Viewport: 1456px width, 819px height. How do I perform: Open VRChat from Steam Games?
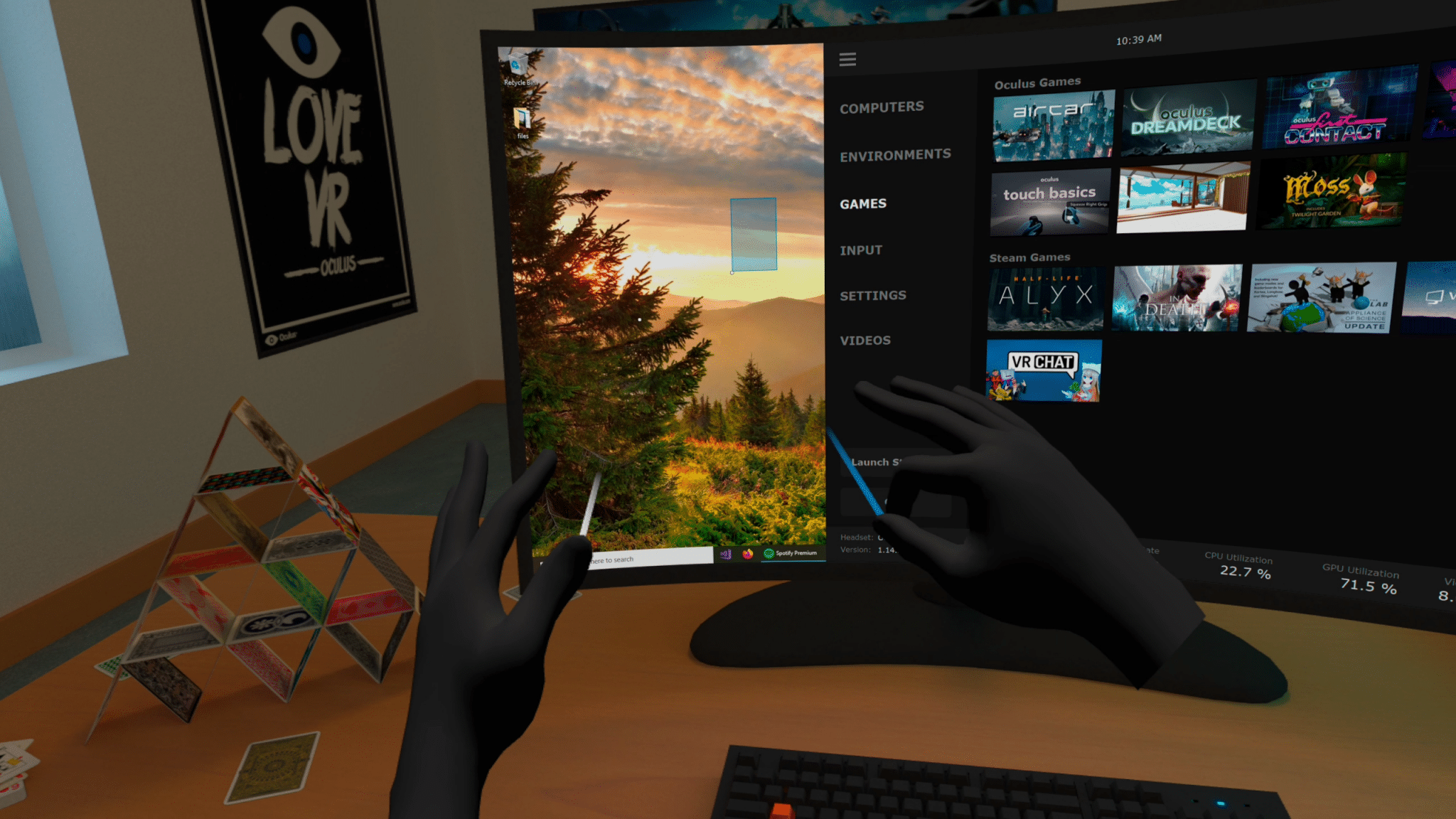coord(1044,371)
